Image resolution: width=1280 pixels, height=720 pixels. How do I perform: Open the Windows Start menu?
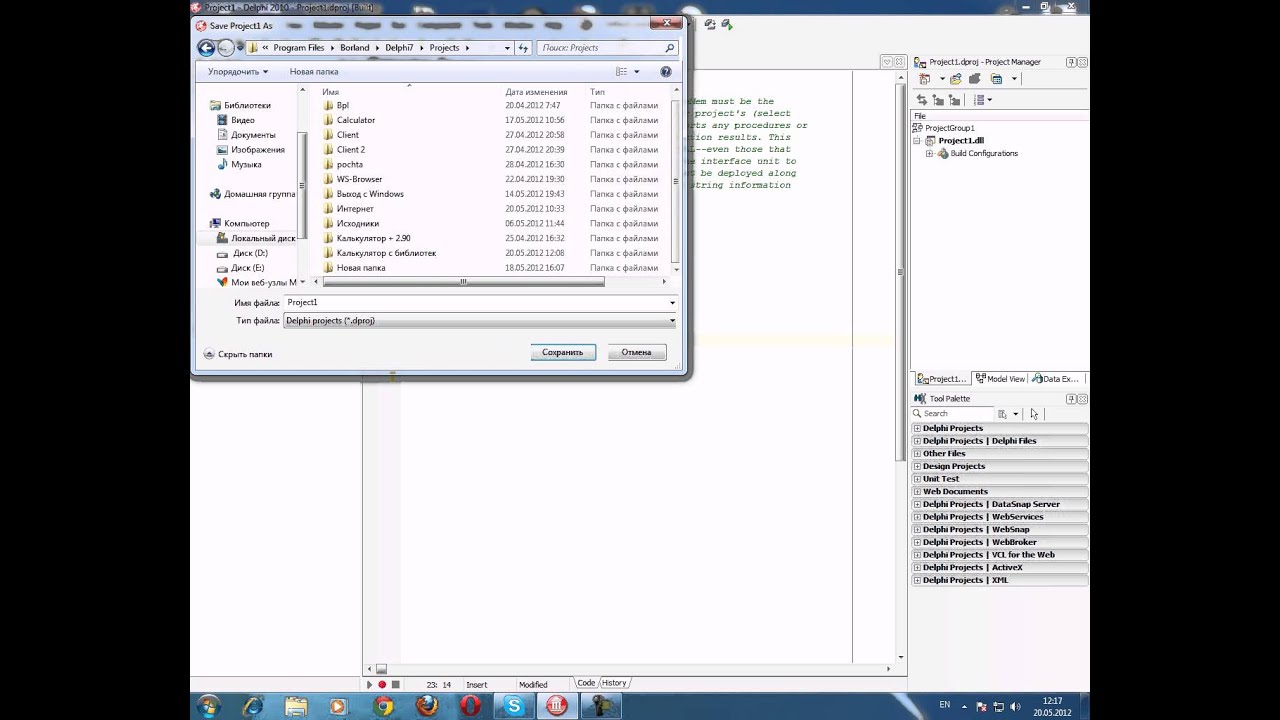point(208,706)
